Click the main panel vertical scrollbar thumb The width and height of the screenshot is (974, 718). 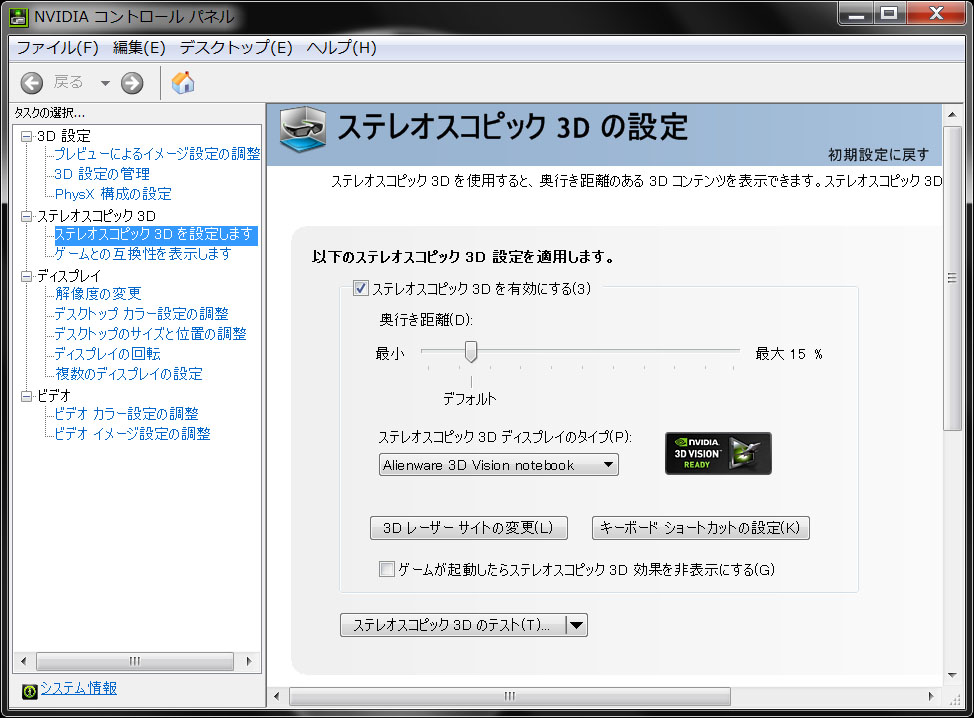pyautogui.click(x=952, y=278)
